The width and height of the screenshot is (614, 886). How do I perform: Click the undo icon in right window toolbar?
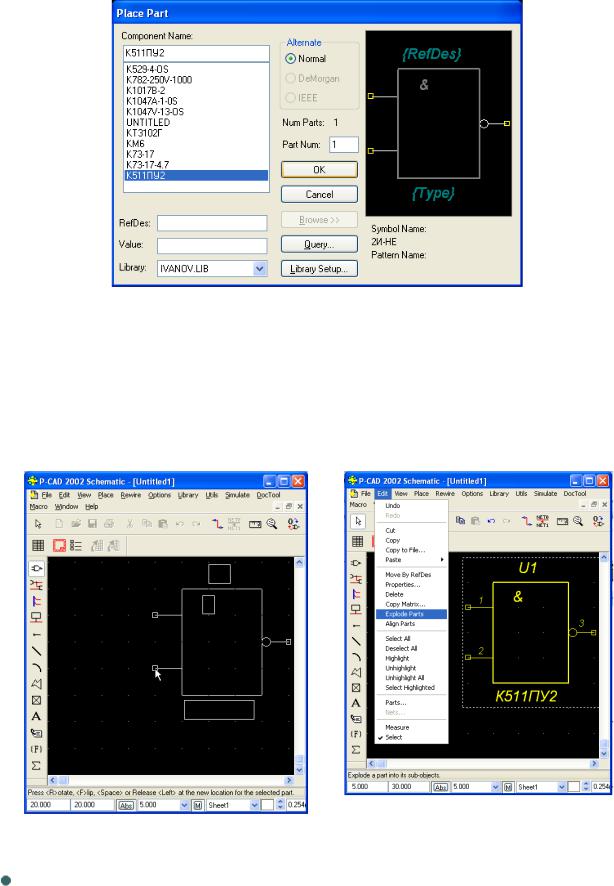click(491, 521)
